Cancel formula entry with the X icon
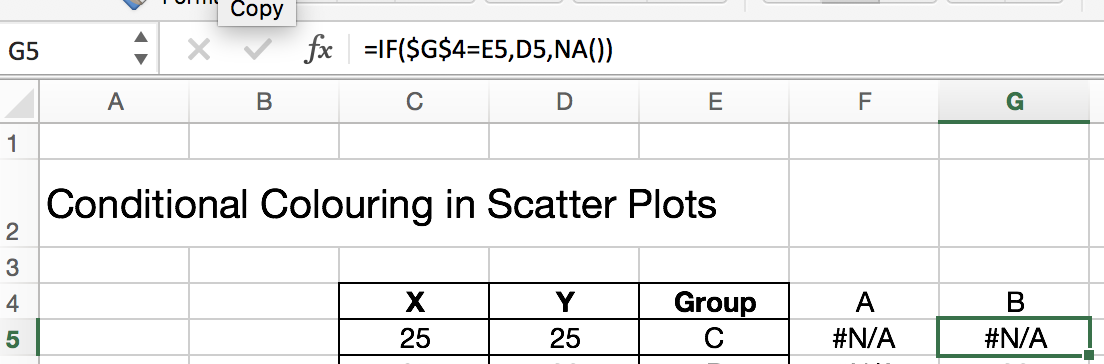The width and height of the screenshot is (1104, 364). point(200,50)
